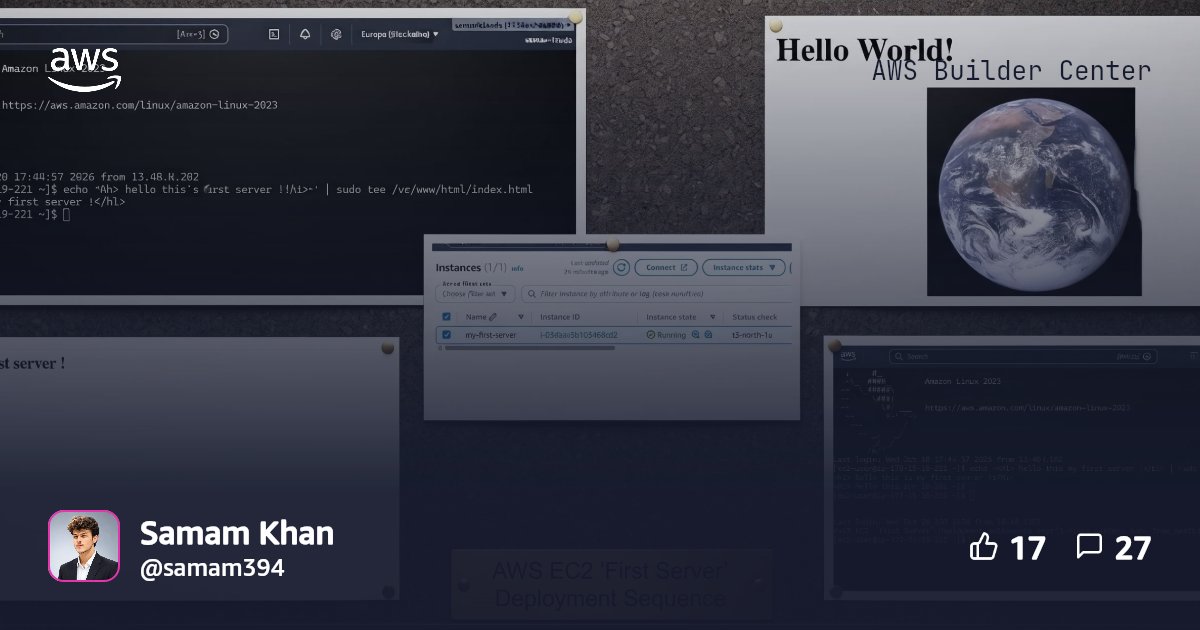Click the Status check column header
The width and height of the screenshot is (1200, 630).
(754, 317)
